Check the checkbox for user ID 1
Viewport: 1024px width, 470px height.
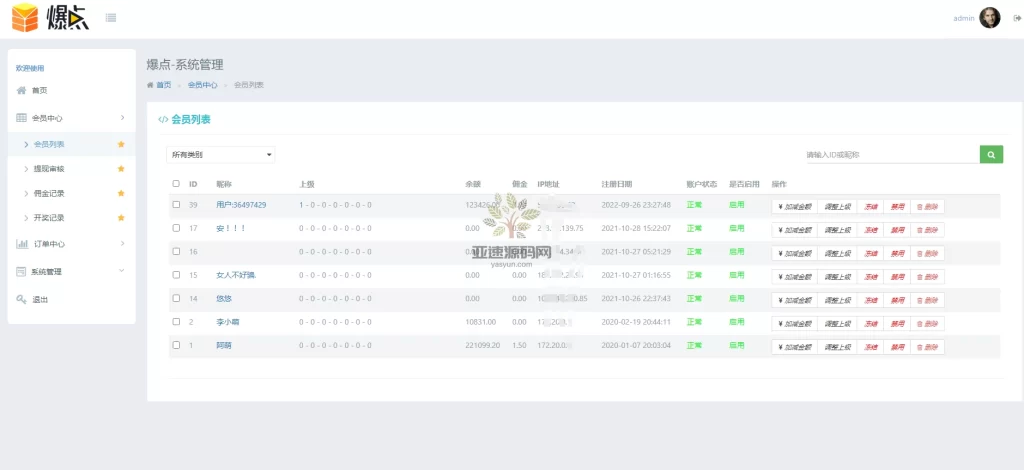pyautogui.click(x=176, y=345)
